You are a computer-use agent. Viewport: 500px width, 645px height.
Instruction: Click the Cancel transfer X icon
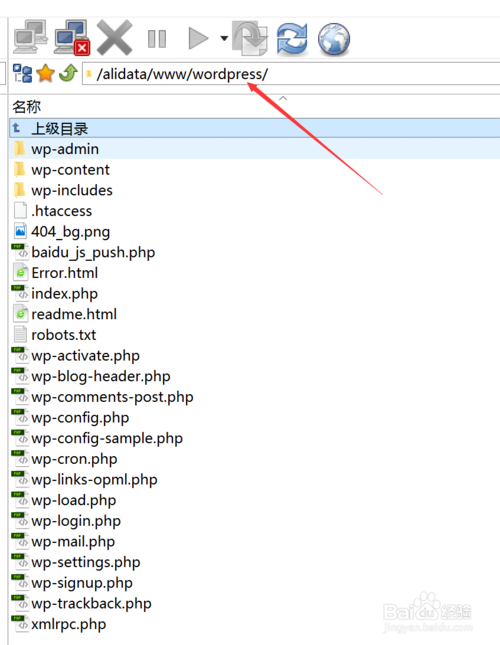coord(114,37)
